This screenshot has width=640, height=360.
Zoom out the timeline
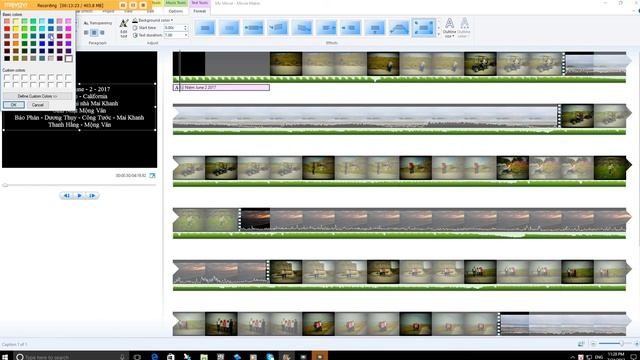[593, 344]
